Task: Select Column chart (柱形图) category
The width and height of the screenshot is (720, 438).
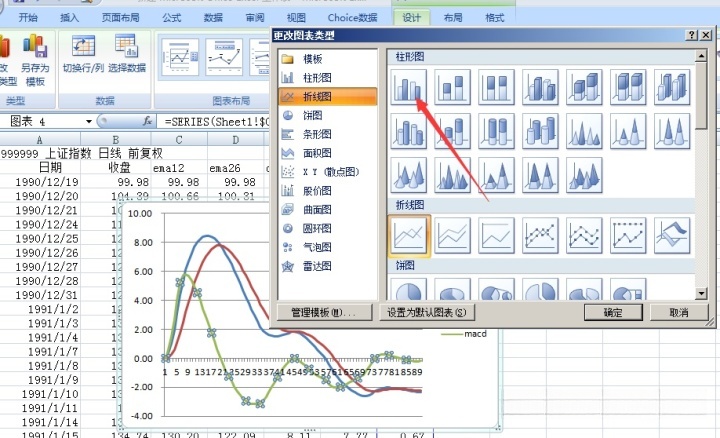Action: pos(328,78)
